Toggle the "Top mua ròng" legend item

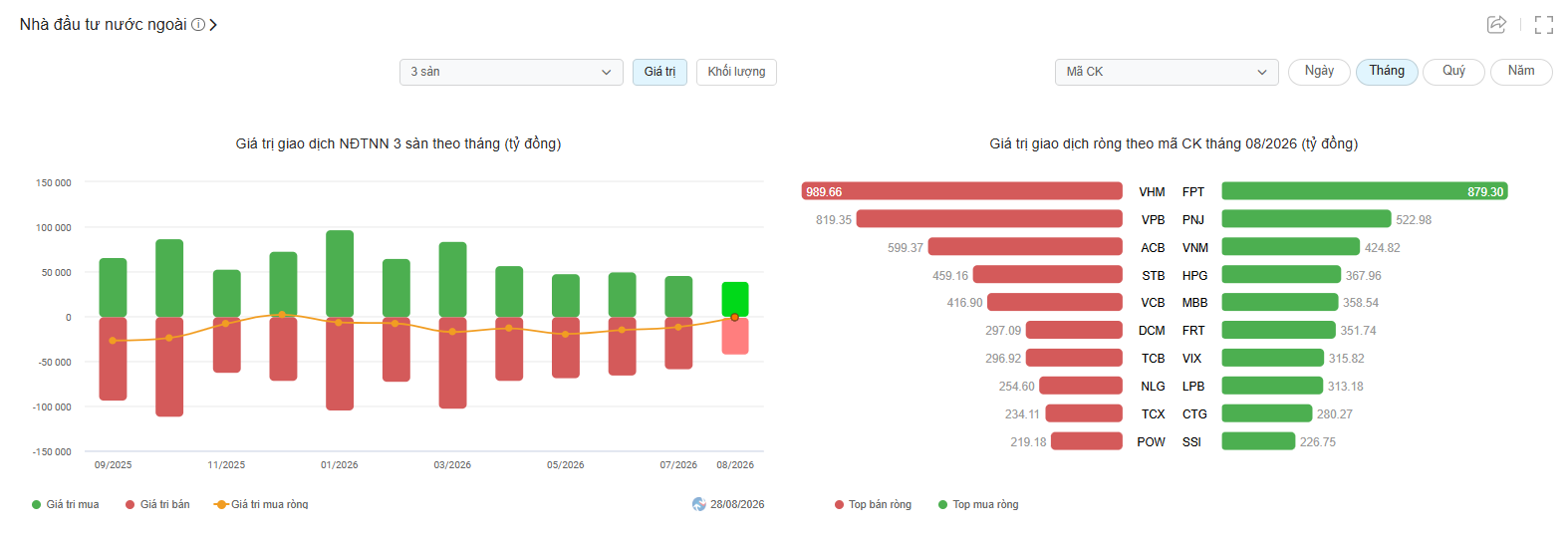coord(978,504)
